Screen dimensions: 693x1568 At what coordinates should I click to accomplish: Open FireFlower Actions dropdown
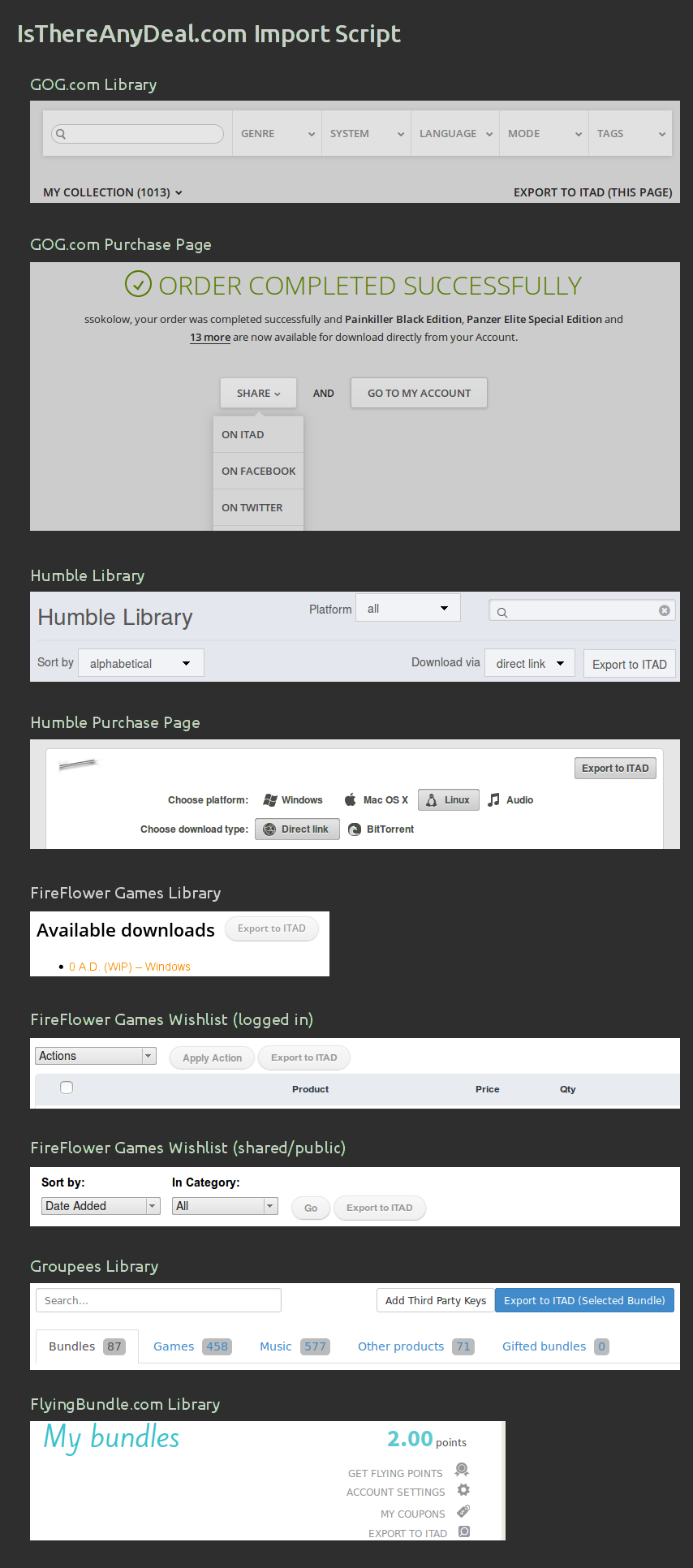click(96, 1056)
